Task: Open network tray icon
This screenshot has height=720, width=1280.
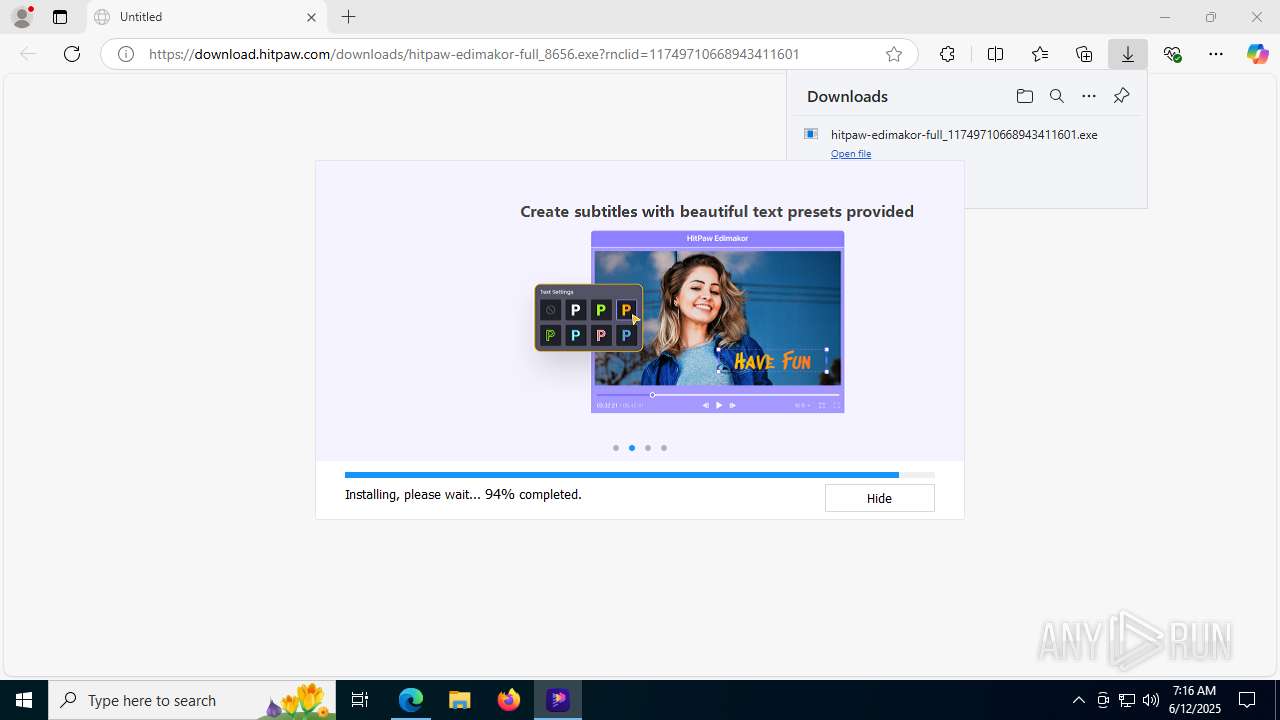Action: point(1127,700)
